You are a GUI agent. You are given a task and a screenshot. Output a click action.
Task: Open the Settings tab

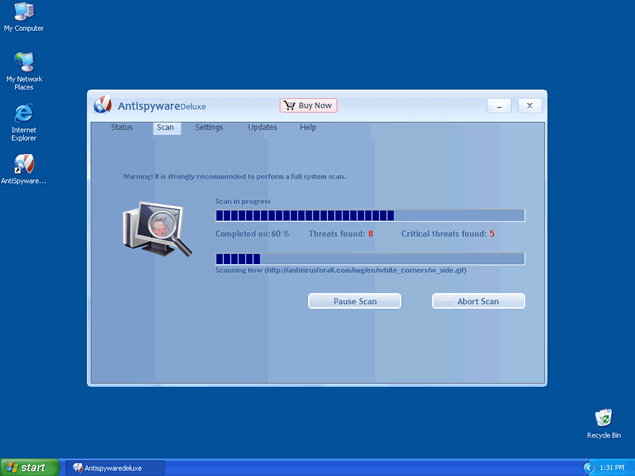(x=209, y=128)
